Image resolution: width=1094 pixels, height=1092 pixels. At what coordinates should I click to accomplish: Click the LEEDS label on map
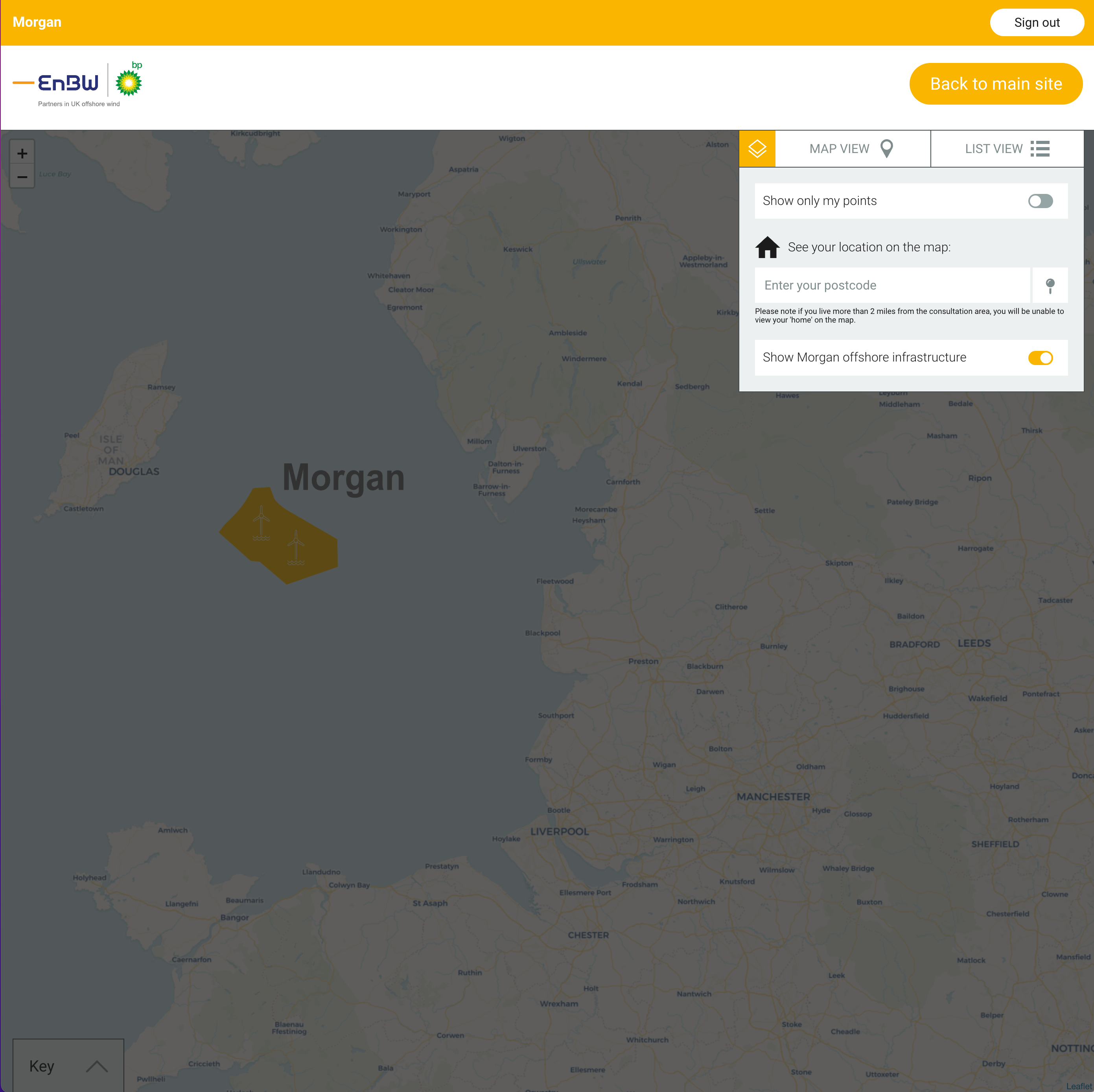pos(974,644)
